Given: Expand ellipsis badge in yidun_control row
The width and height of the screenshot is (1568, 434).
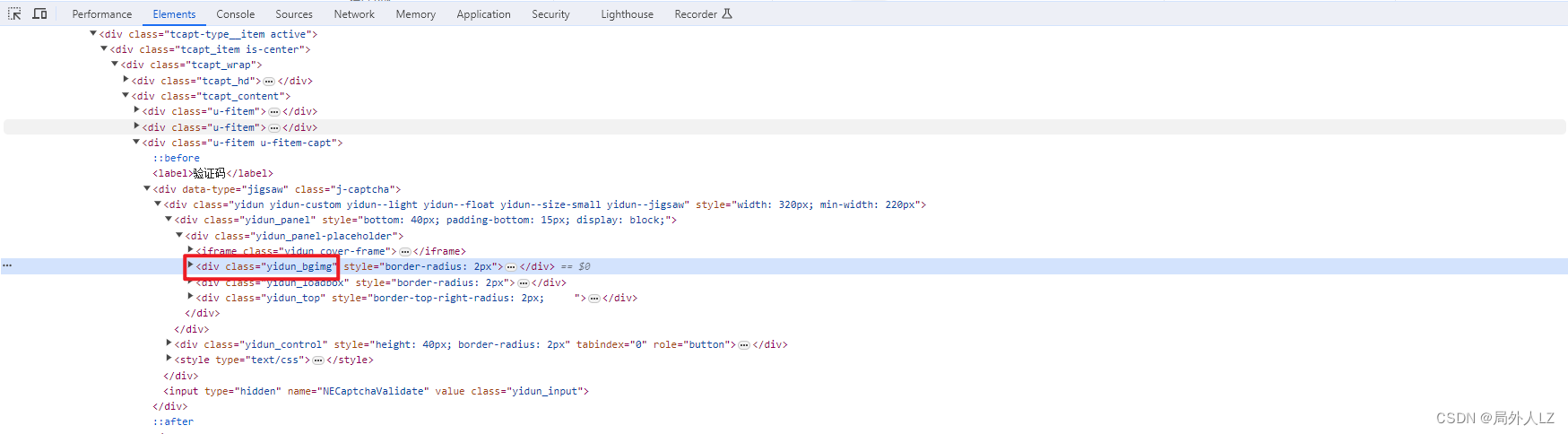Looking at the screenshot, I should click(744, 344).
